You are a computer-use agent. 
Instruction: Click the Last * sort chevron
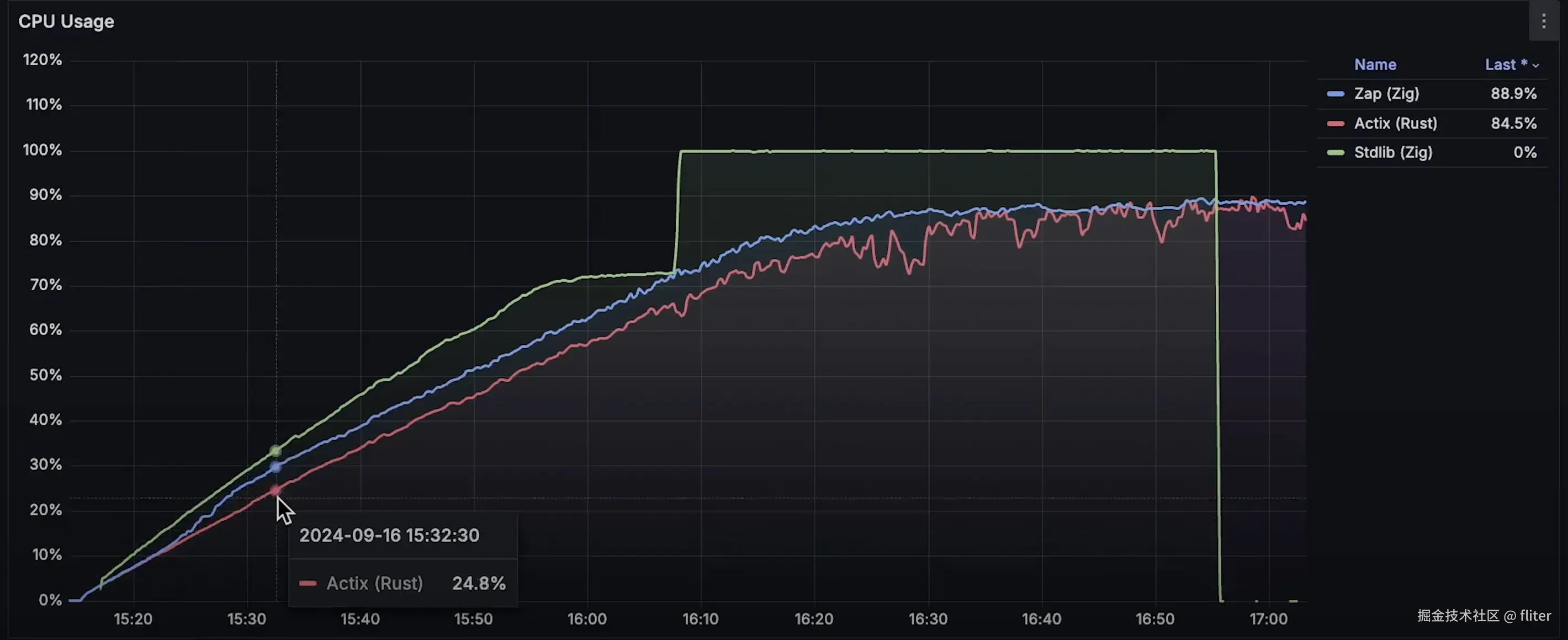(1536, 65)
